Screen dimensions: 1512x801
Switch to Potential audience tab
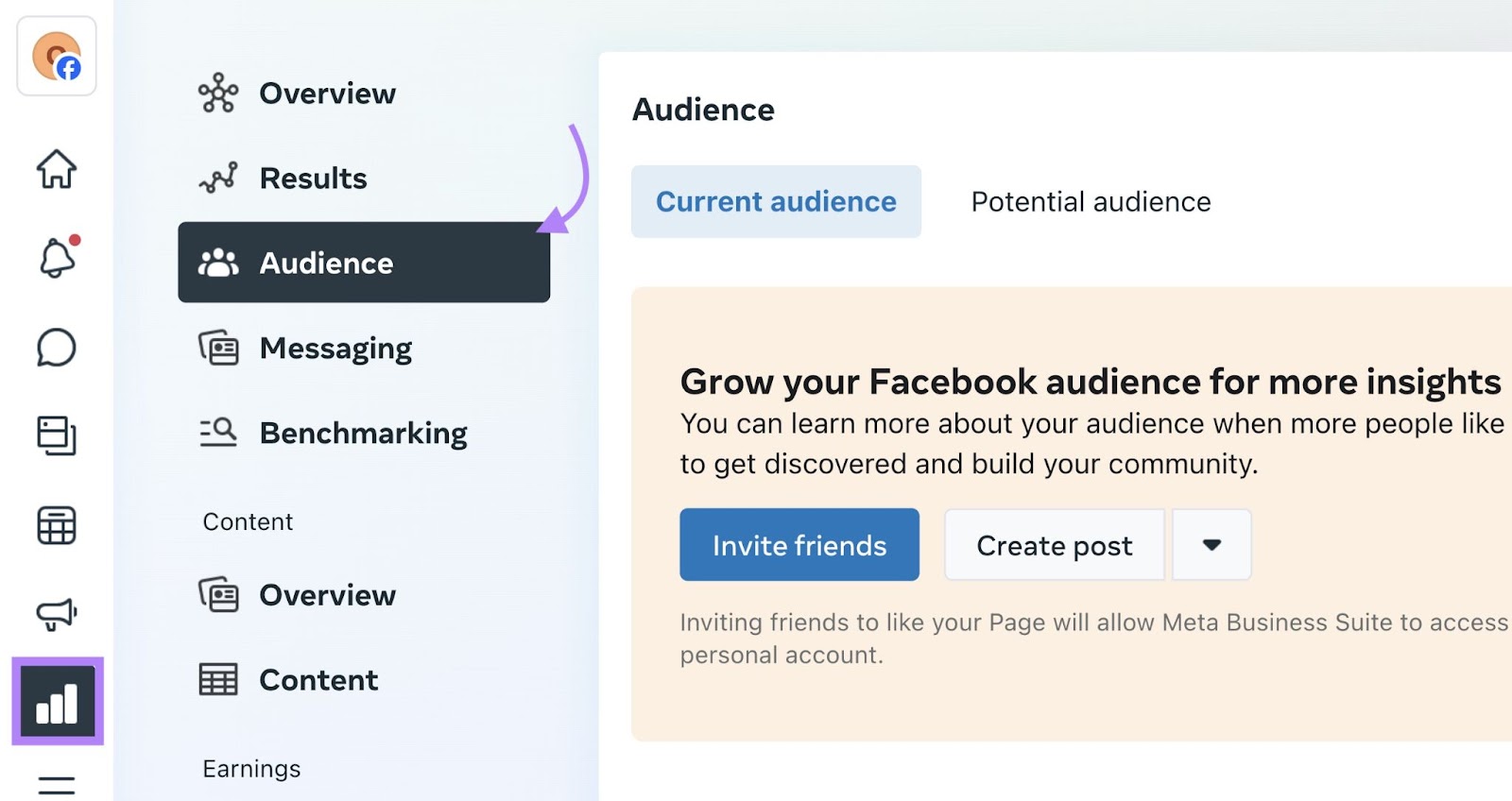(x=1091, y=202)
